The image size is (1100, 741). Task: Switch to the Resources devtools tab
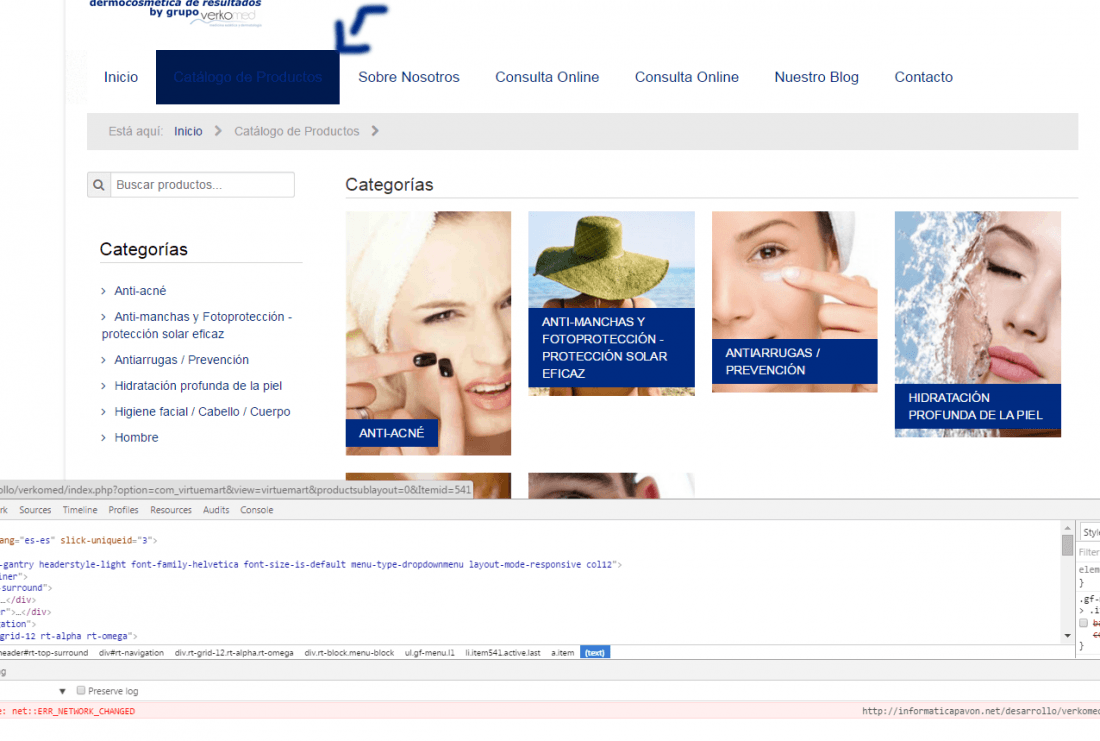(170, 510)
